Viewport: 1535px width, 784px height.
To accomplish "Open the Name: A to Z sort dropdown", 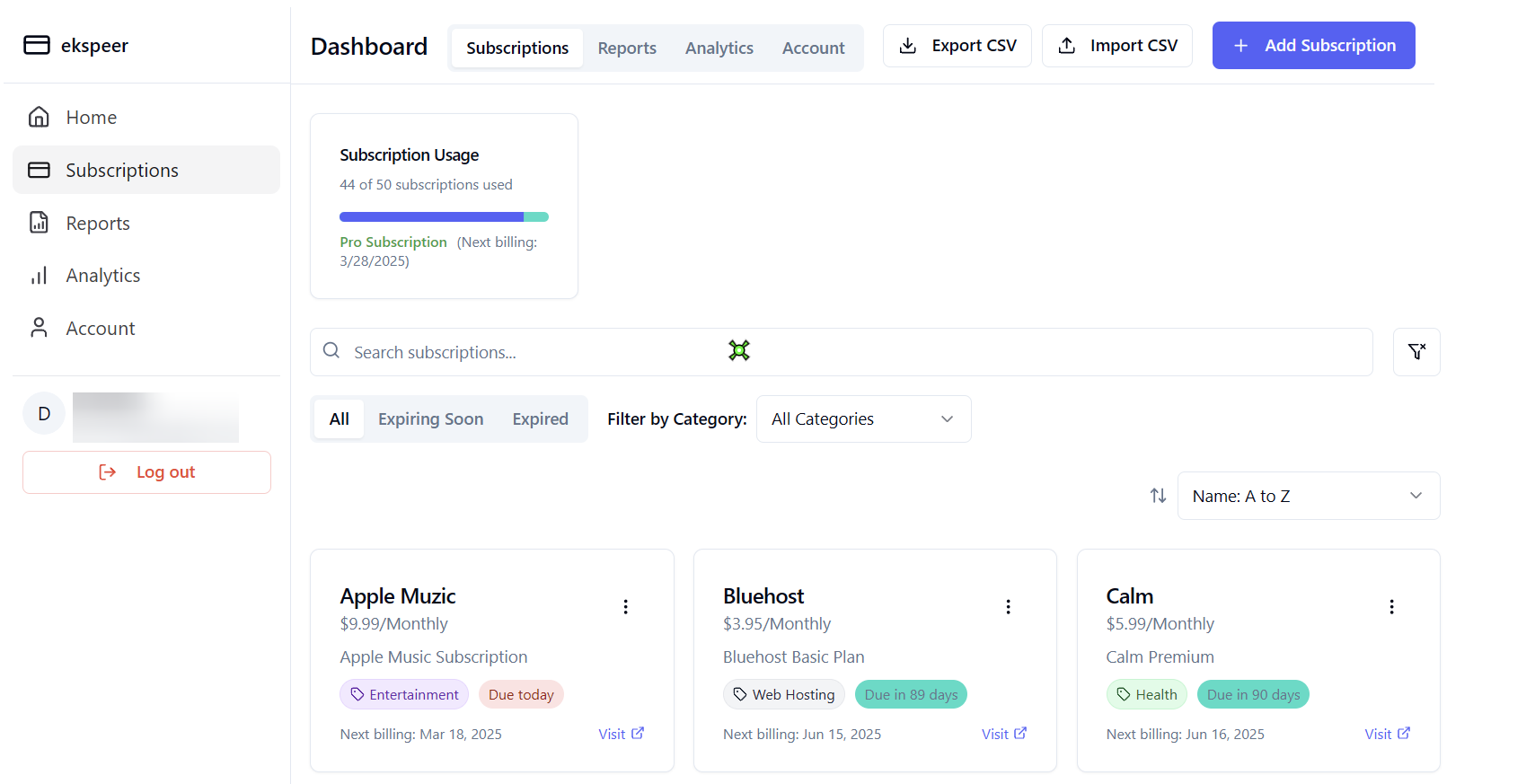I will (1309, 496).
